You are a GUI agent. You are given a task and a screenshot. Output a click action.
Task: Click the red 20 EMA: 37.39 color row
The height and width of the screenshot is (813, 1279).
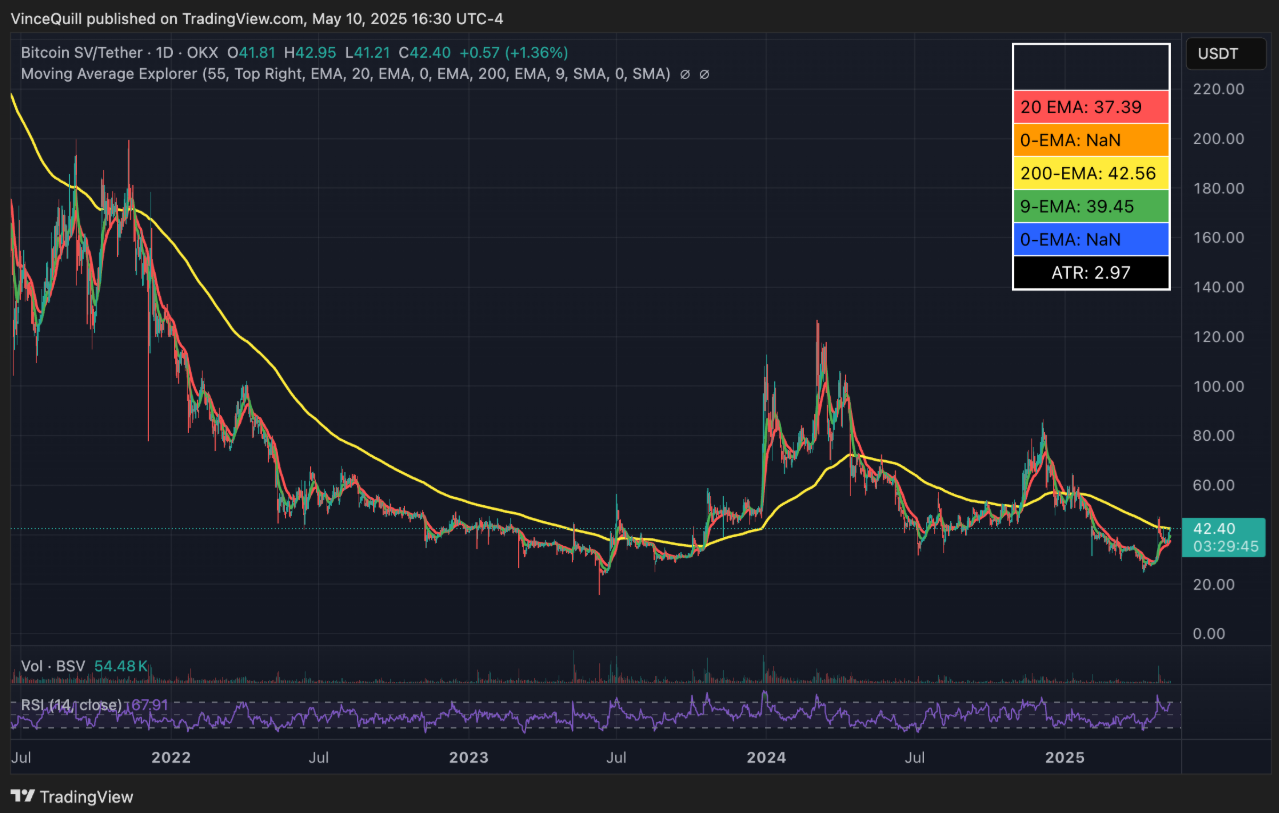[x=1090, y=106]
